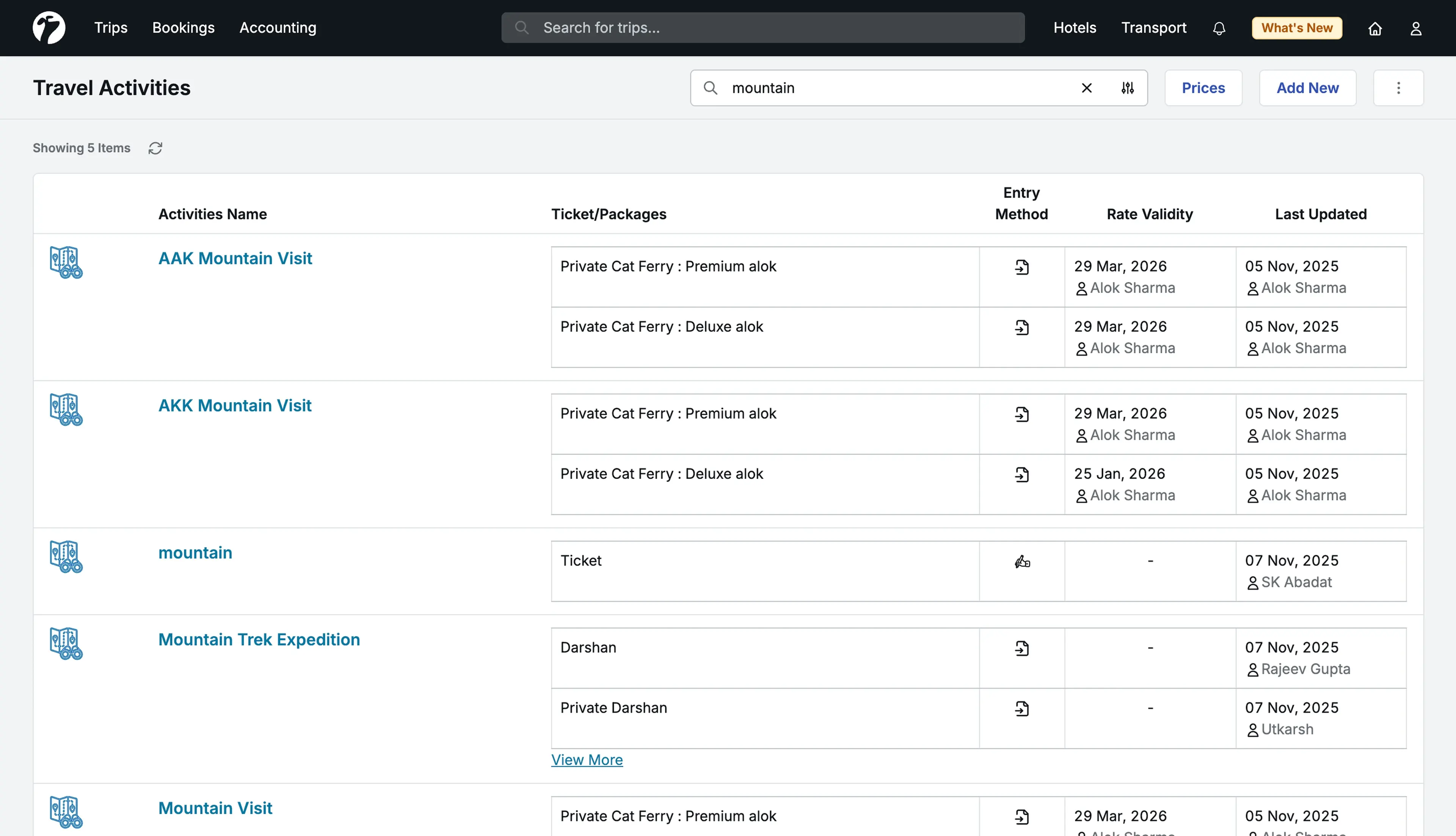This screenshot has height=836, width=1456.
Task: Click entry method icon for Darshan row
Action: click(1022, 648)
